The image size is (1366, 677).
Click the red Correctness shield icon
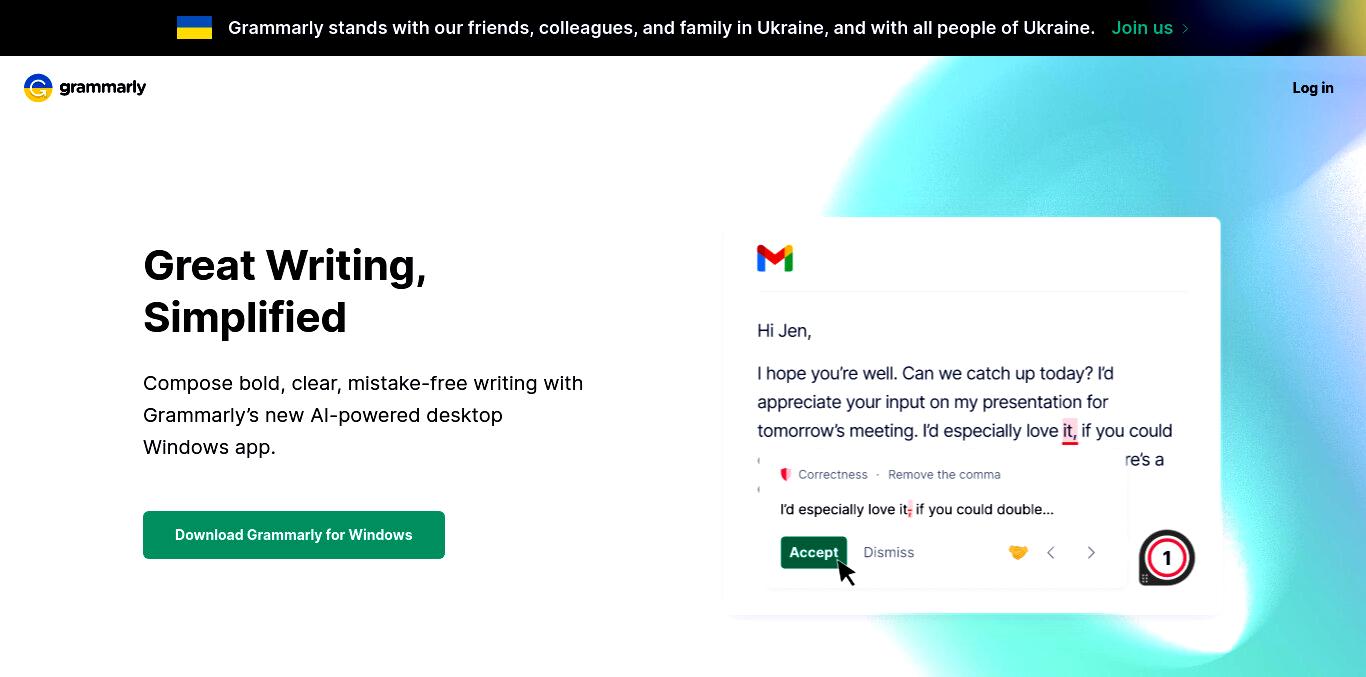point(786,474)
